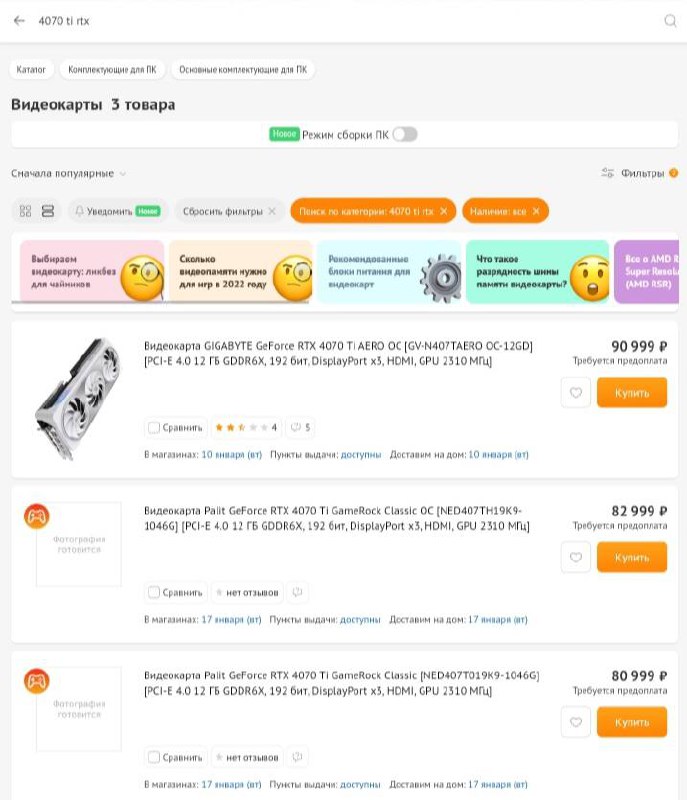Remove the availability filter chip
The width and height of the screenshot is (687, 800).
click(x=536, y=211)
